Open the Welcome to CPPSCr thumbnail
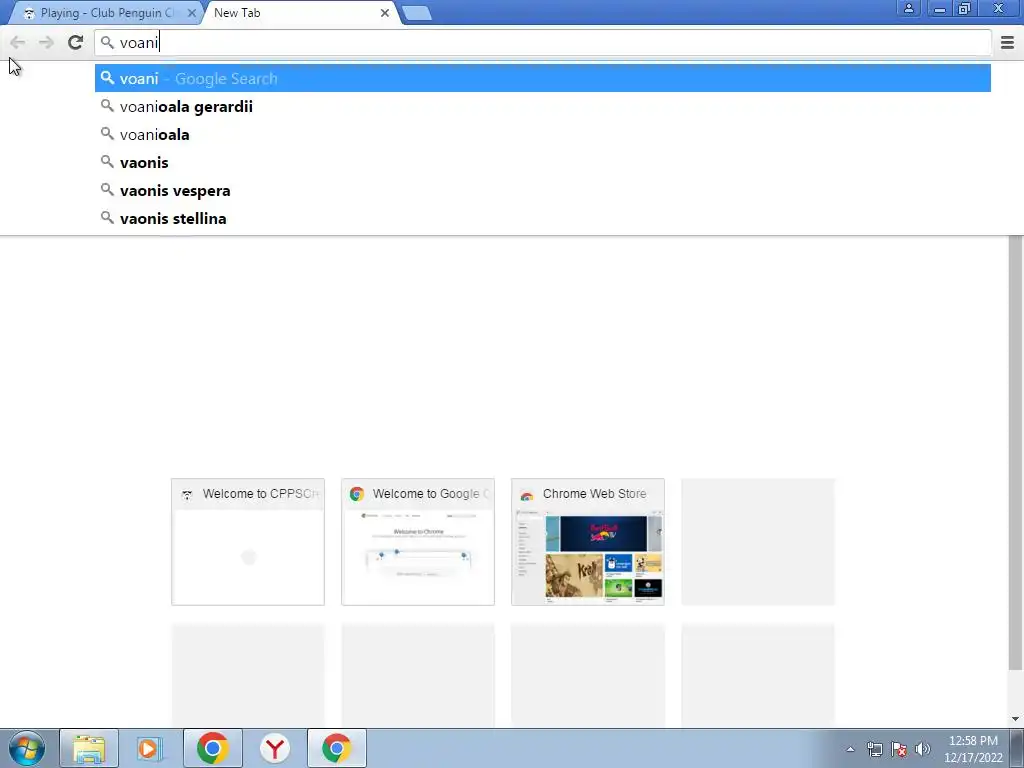This screenshot has height=768, width=1024. [248, 542]
